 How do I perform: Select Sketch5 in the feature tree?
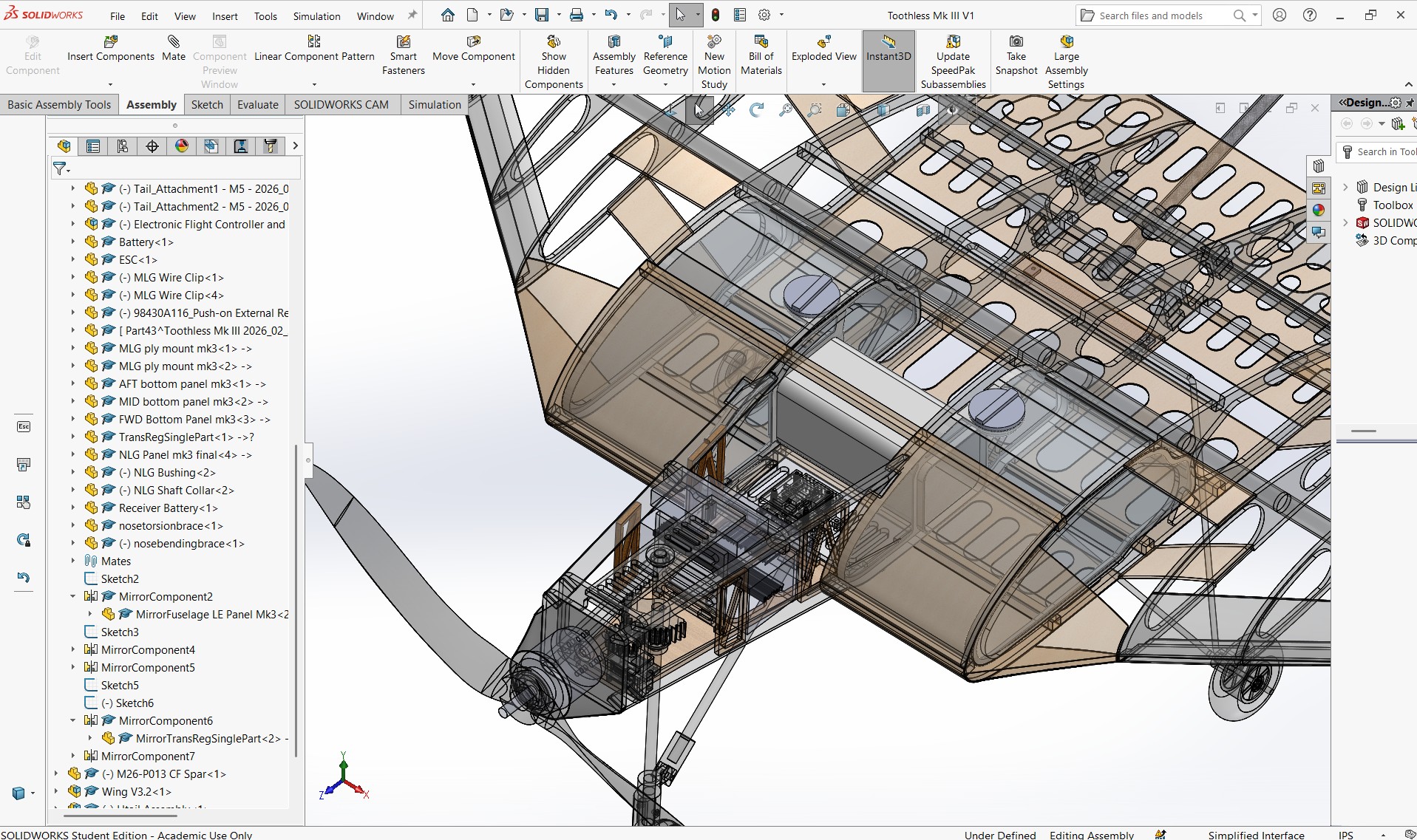pos(120,685)
